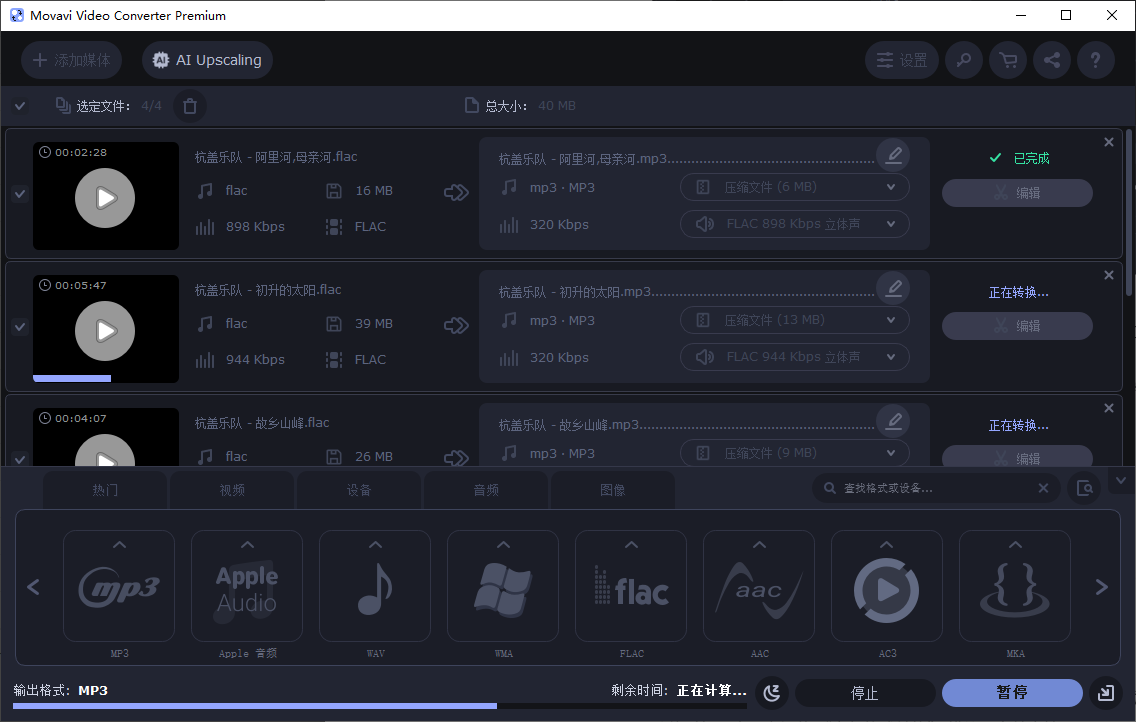Open help via the question mark icon
Image resolution: width=1136 pixels, height=722 pixels.
click(x=1095, y=60)
